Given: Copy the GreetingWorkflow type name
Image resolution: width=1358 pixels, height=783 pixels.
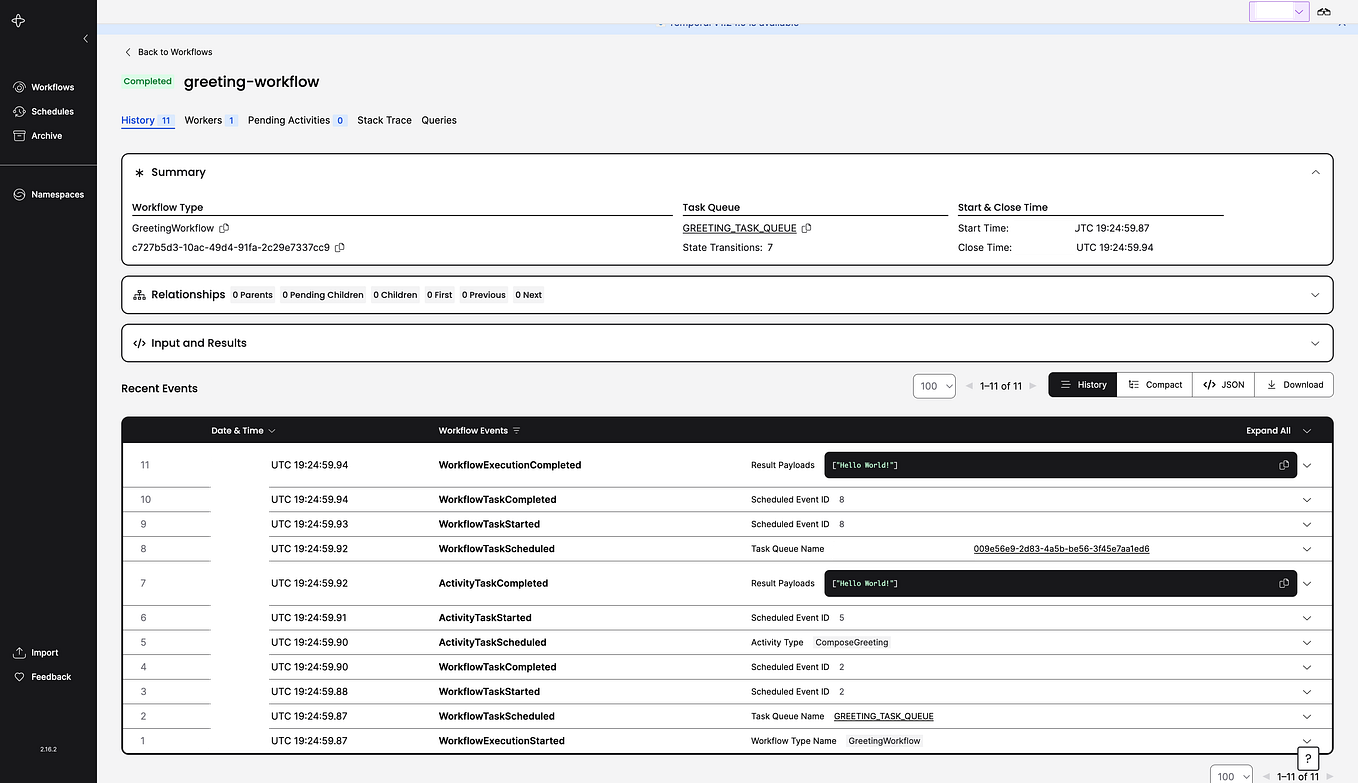Looking at the screenshot, I should [x=223, y=227].
